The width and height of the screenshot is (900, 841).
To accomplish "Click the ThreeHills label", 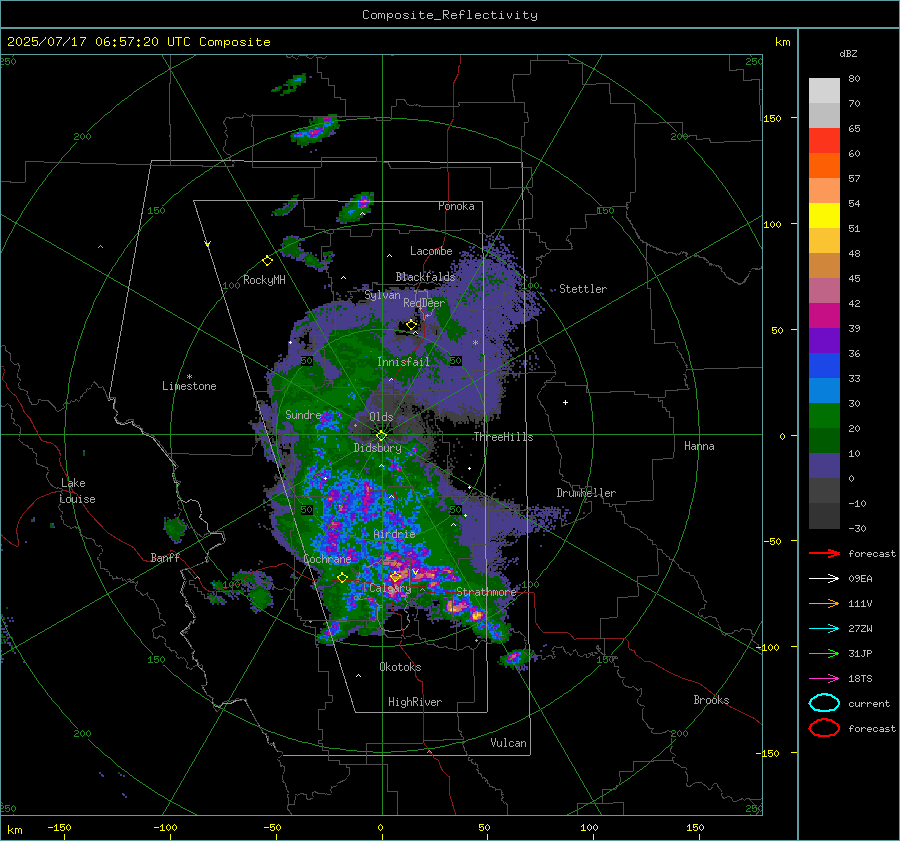I will pyautogui.click(x=503, y=437).
